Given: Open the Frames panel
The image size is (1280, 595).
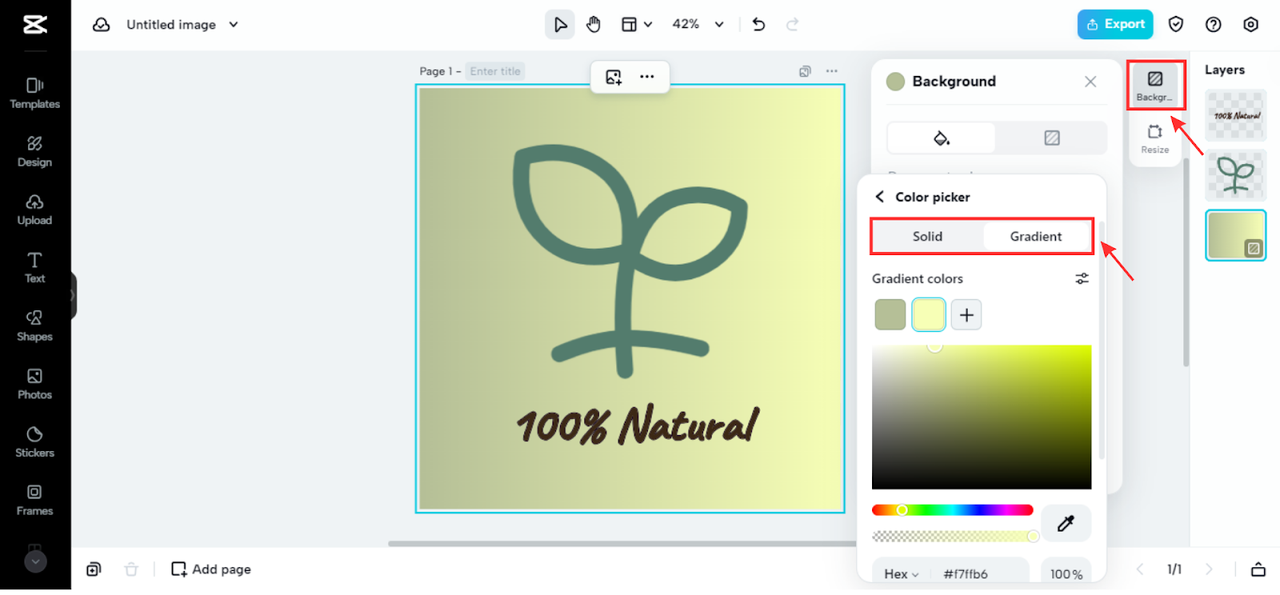Looking at the screenshot, I should [35, 499].
